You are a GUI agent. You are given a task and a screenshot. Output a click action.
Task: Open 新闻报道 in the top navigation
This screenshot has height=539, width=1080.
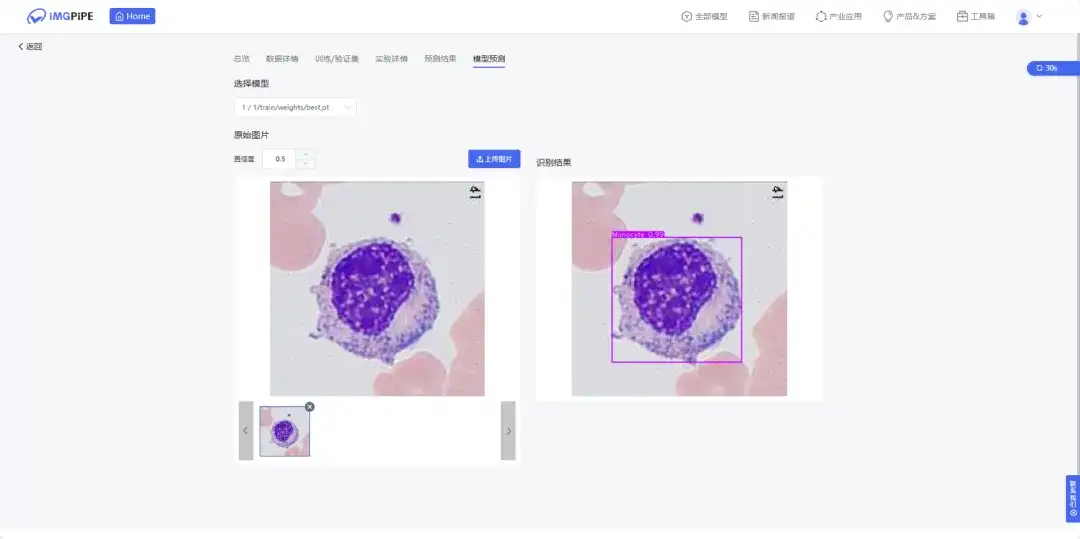(771, 16)
